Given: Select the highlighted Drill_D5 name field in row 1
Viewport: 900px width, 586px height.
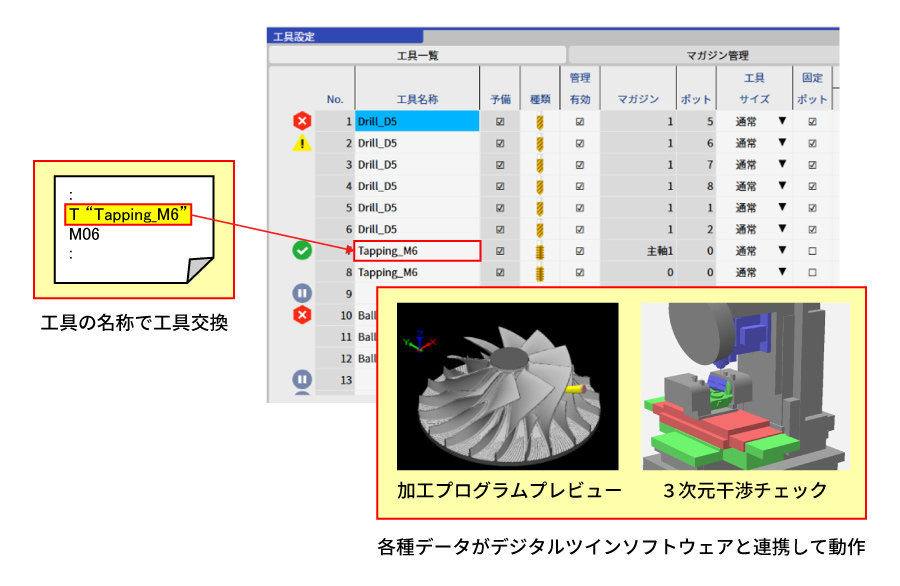Looking at the screenshot, I should coord(417,122).
